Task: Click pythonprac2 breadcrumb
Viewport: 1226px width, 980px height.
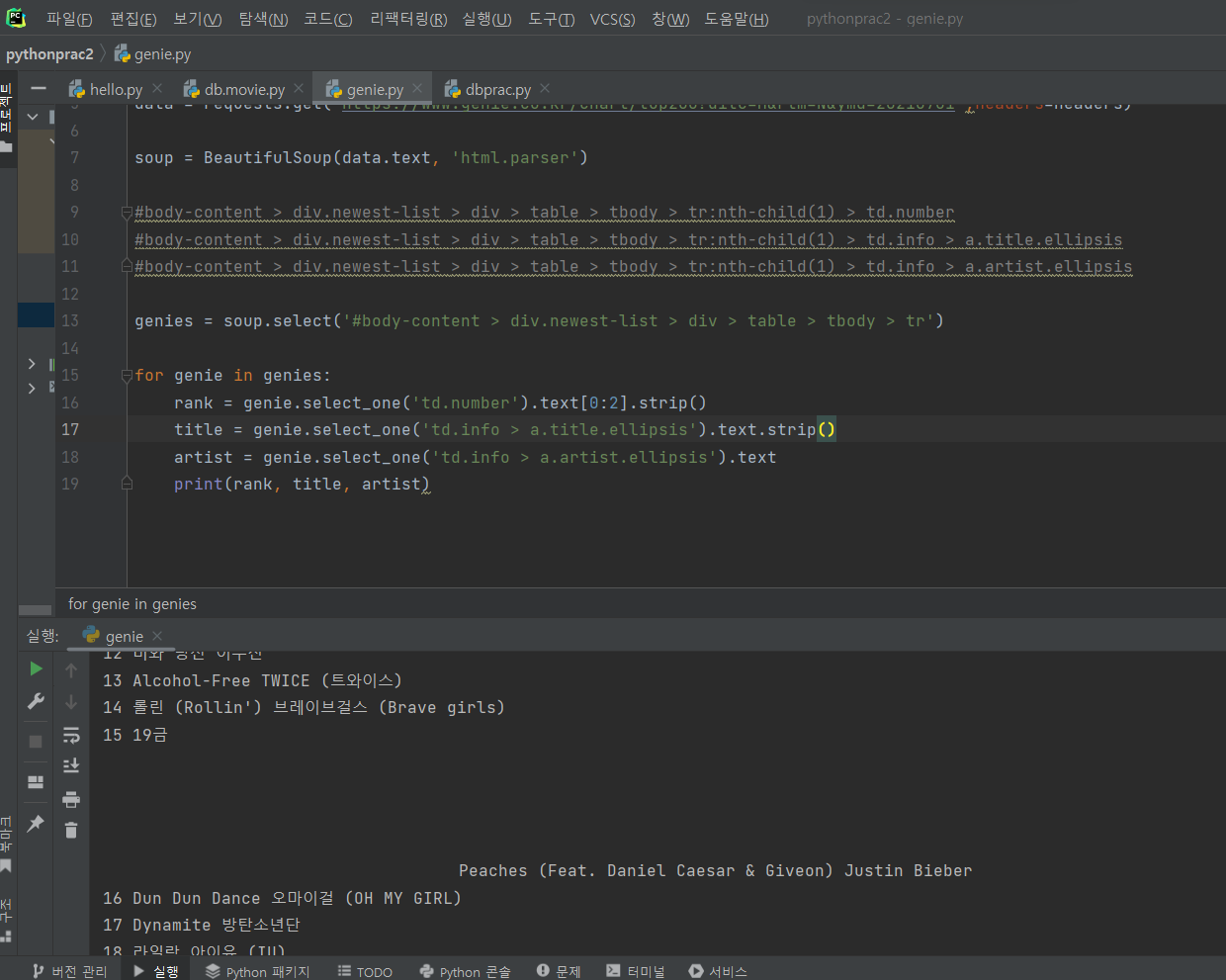Action: [x=49, y=54]
